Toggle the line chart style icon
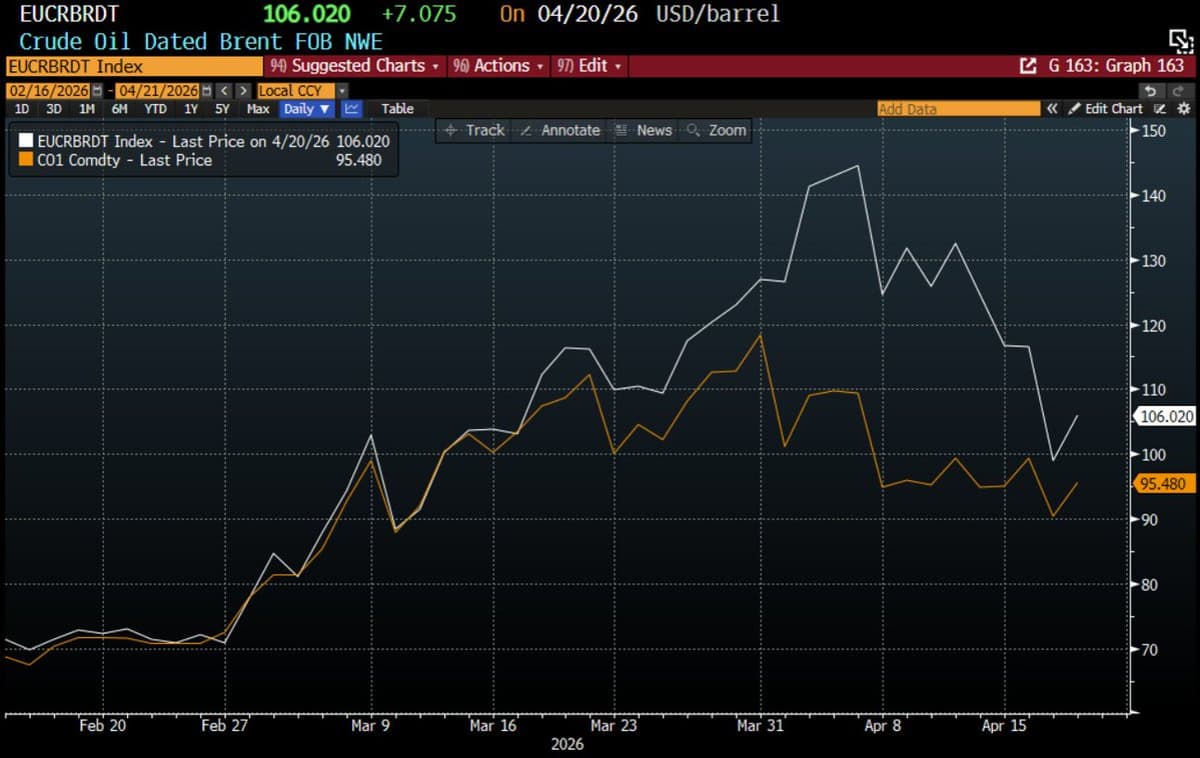The width and height of the screenshot is (1200, 758). click(350, 108)
